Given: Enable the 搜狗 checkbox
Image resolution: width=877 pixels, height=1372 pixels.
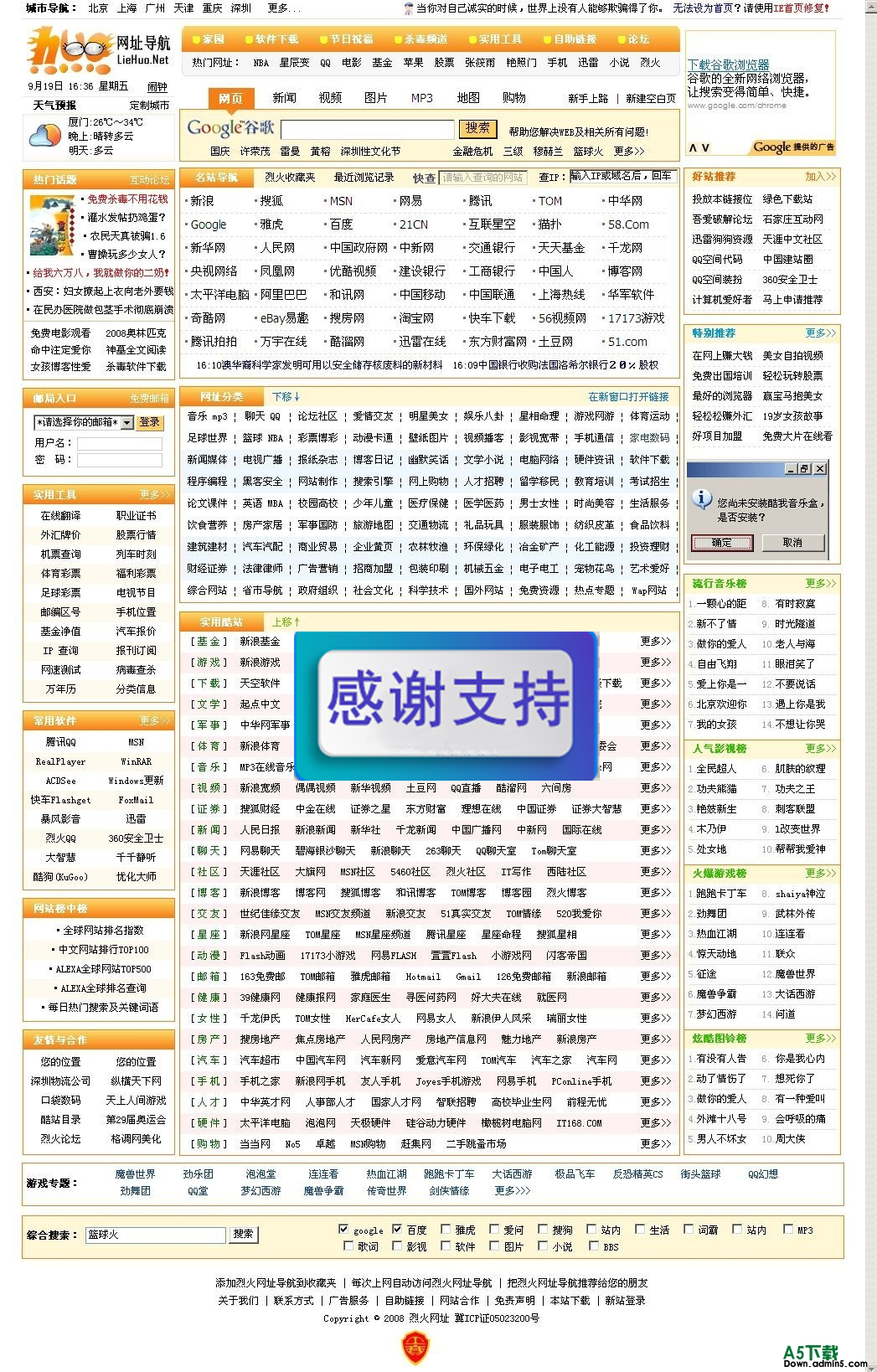Looking at the screenshot, I should (543, 1229).
